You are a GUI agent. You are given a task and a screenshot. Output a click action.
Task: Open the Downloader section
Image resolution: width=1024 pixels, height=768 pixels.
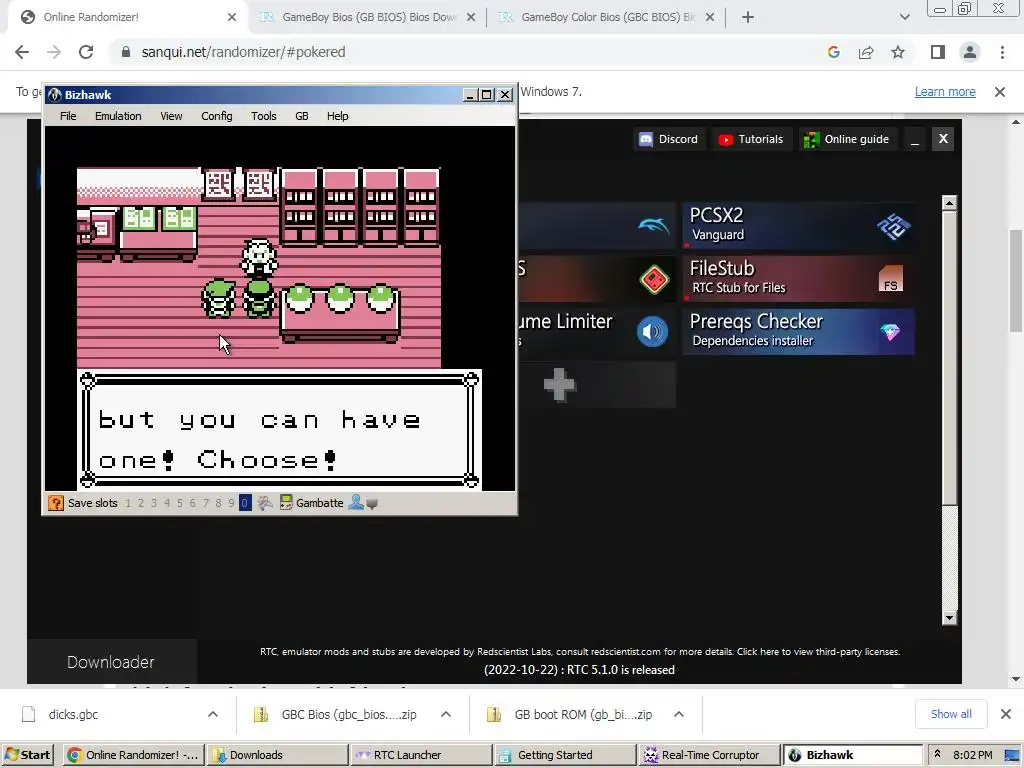[111, 662]
